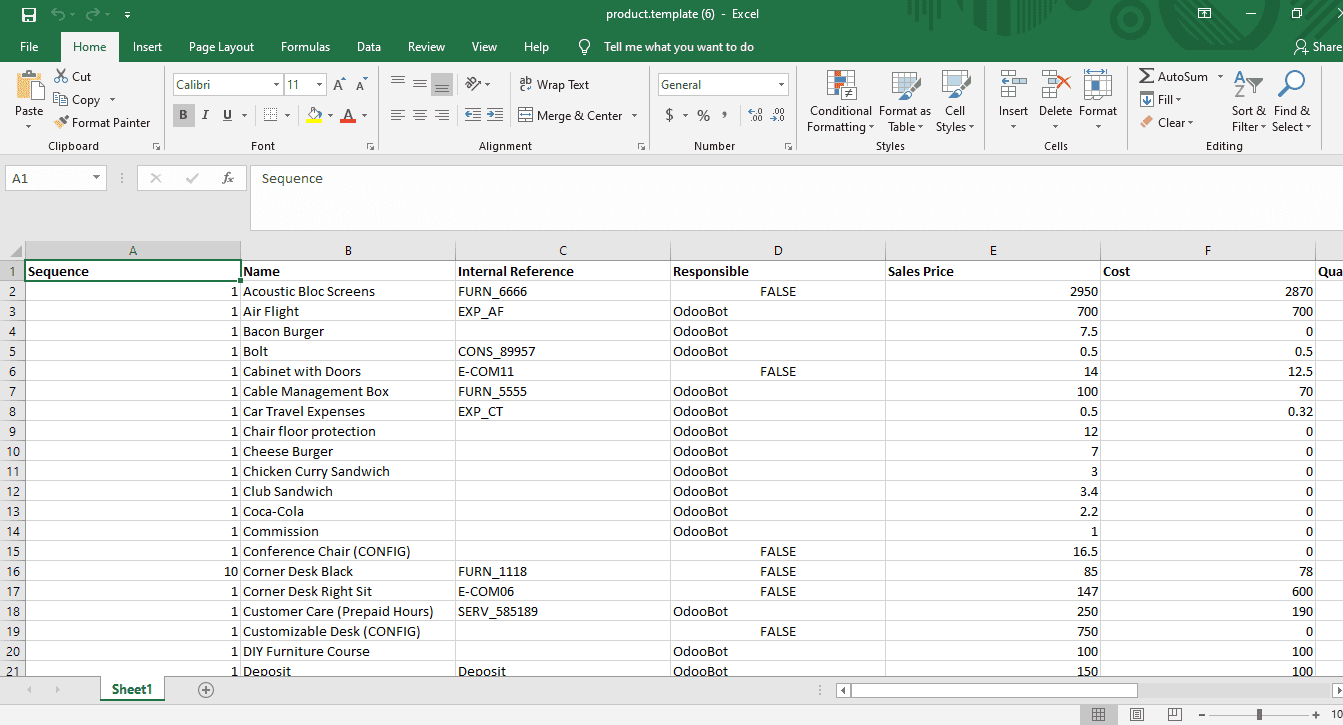Screen dimensions: 1343x725
Task: Switch to the Review tab
Action: click(426, 47)
